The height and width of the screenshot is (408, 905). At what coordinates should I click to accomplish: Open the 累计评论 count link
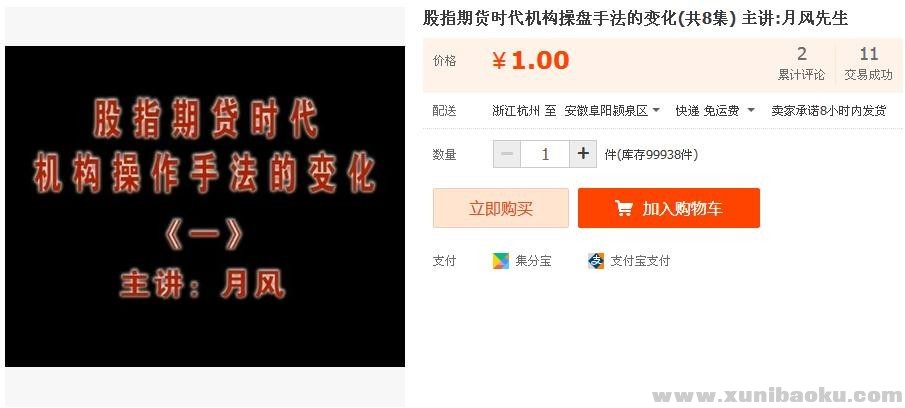click(802, 63)
